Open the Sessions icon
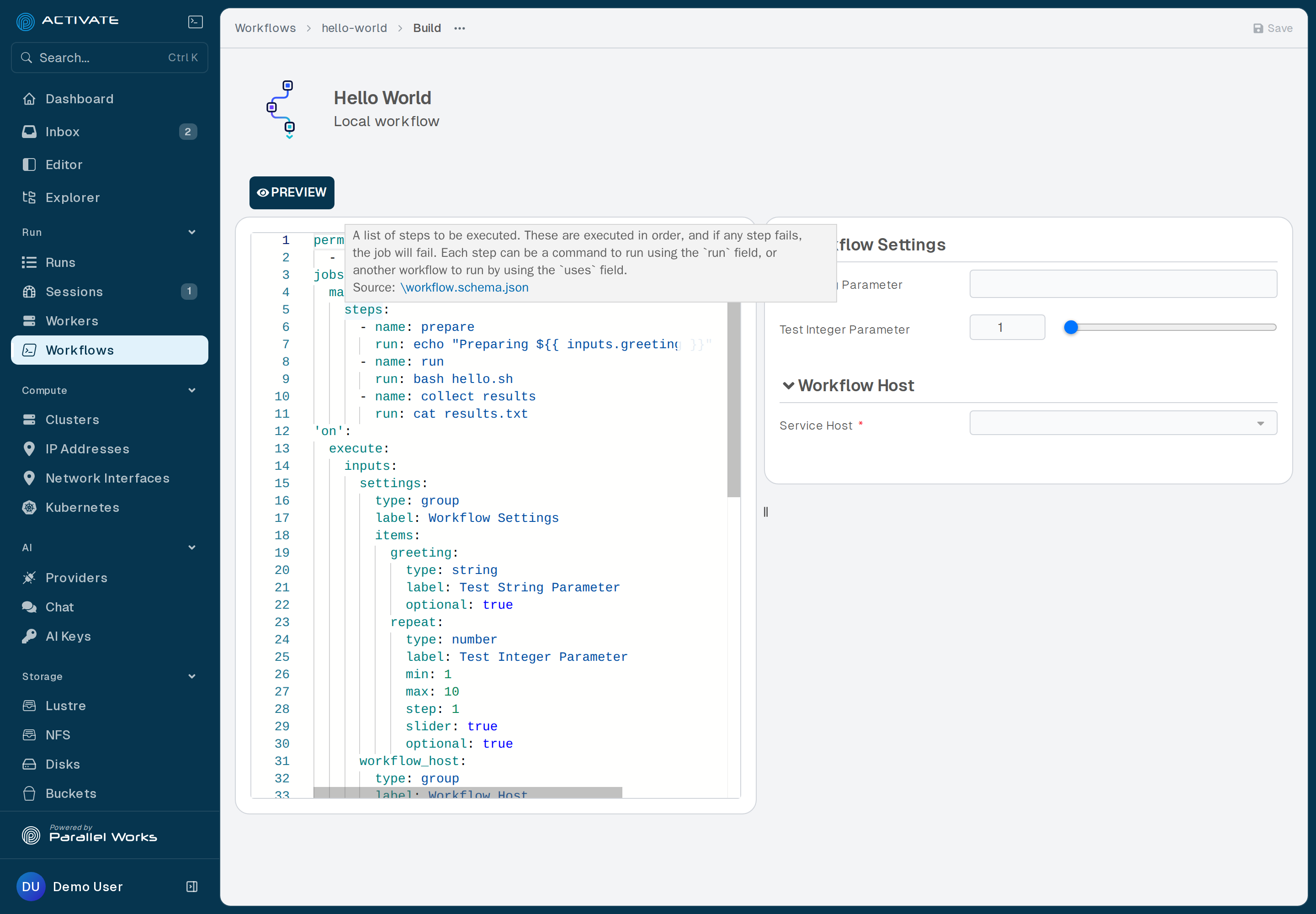This screenshot has width=1316, height=914. [29, 292]
